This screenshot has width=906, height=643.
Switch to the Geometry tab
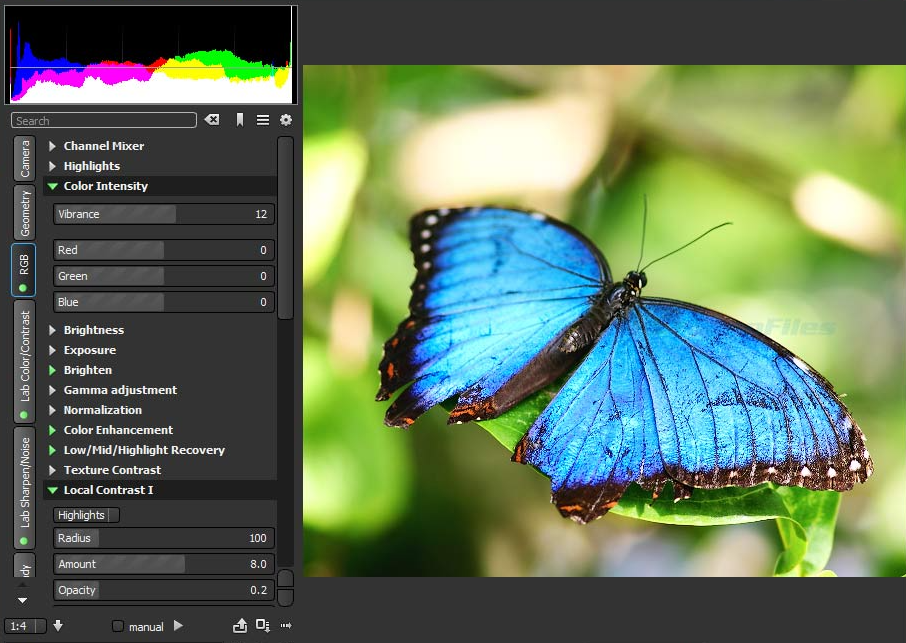click(24, 213)
